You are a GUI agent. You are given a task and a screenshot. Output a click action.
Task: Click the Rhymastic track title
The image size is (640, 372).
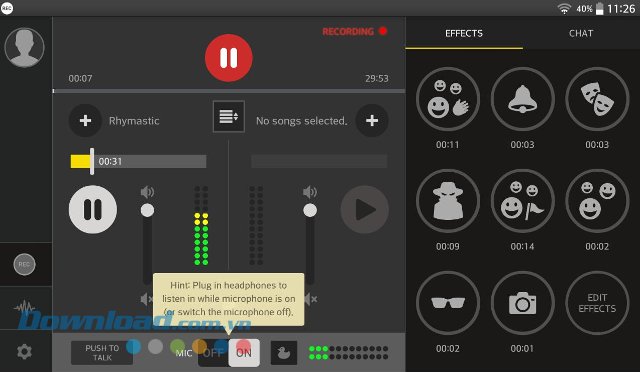click(x=134, y=121)
